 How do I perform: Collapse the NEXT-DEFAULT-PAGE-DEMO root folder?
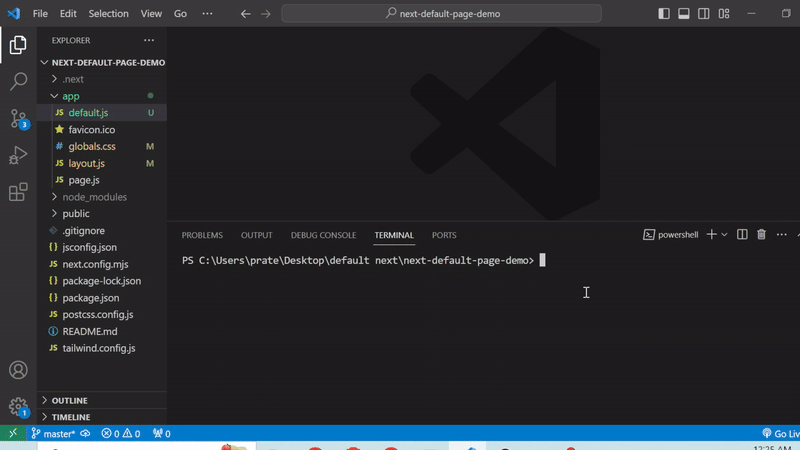[102, 62]
